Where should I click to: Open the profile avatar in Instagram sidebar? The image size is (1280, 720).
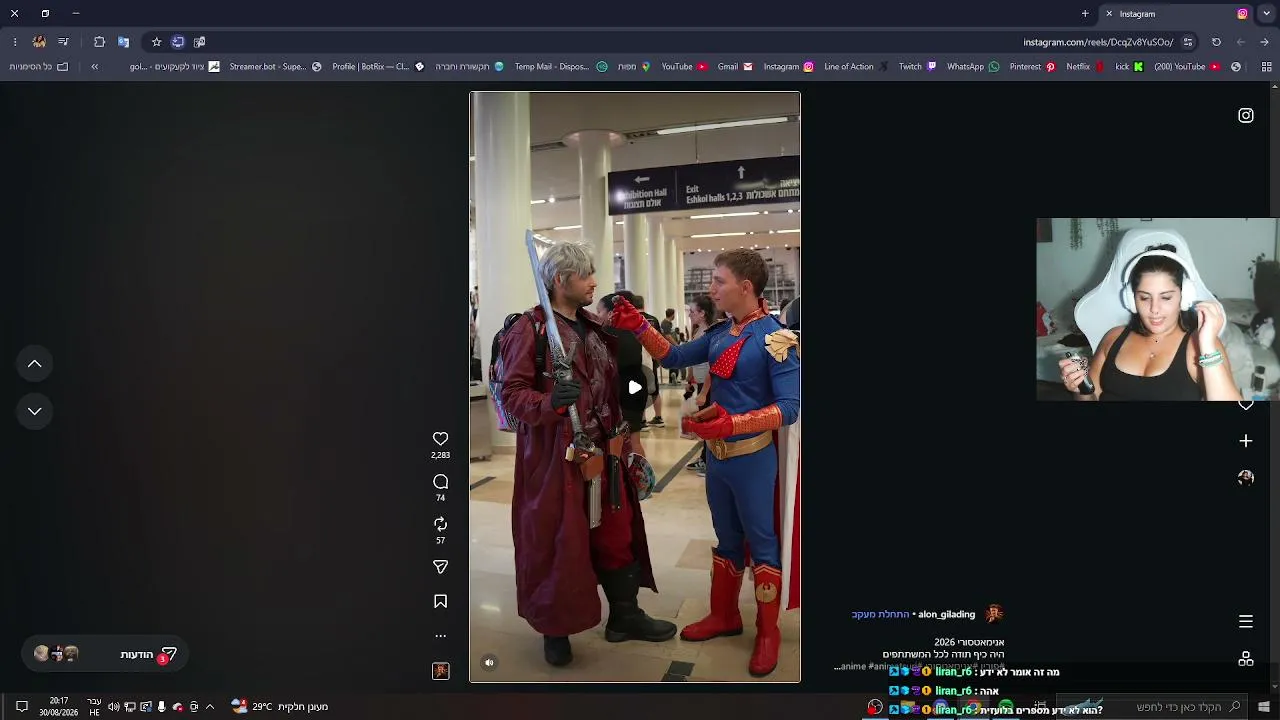(x=1246, y=478)
